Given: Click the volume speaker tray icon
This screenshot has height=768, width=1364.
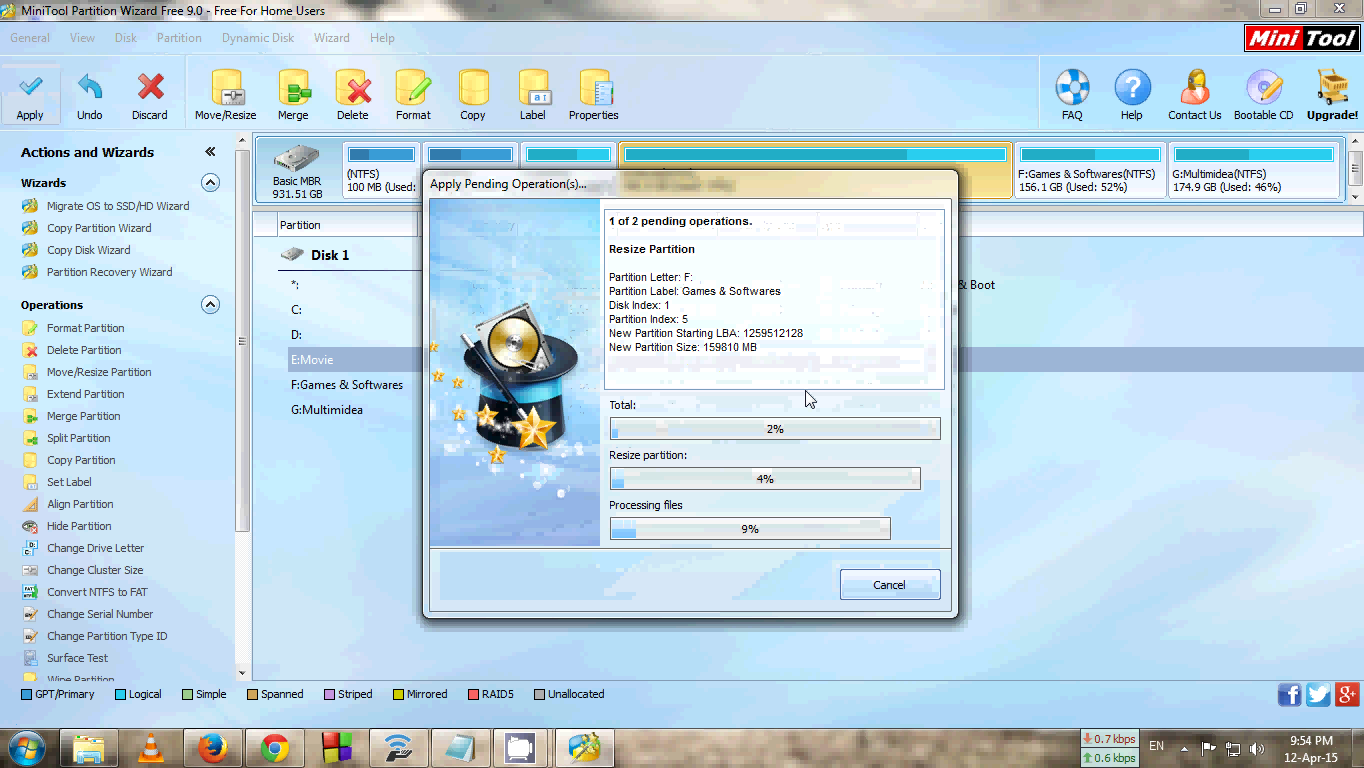Looking at the screenshot, I should 1257,748.
